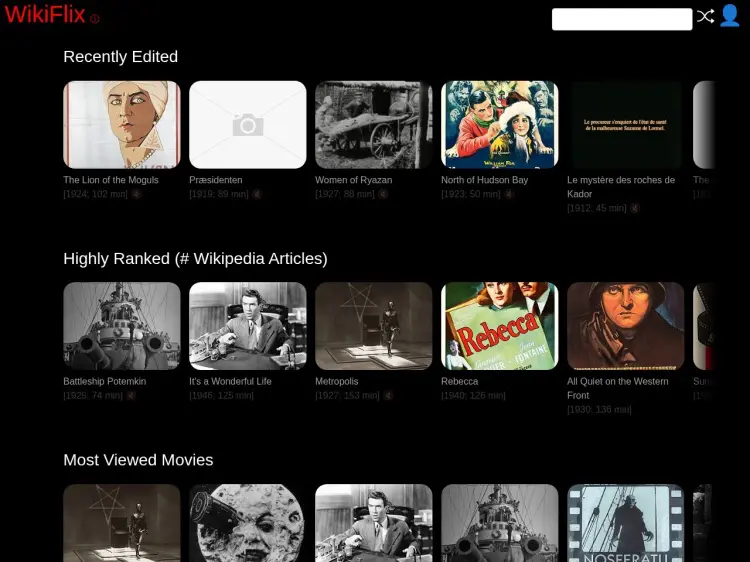
Task: Open Metropolis thumbnail in Highly Ranked row
Action: pyautogui.click(x=374, y=326)
